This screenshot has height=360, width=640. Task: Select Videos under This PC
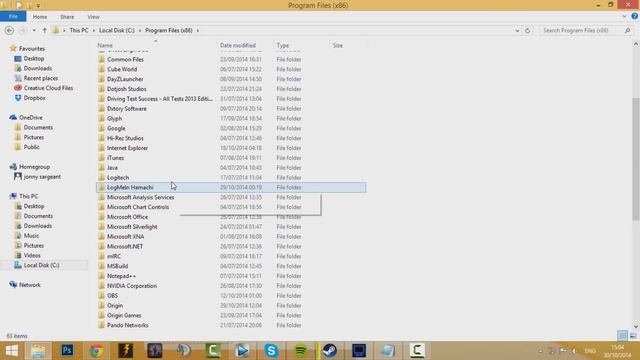pyautogui.click(x=32, y=256)
